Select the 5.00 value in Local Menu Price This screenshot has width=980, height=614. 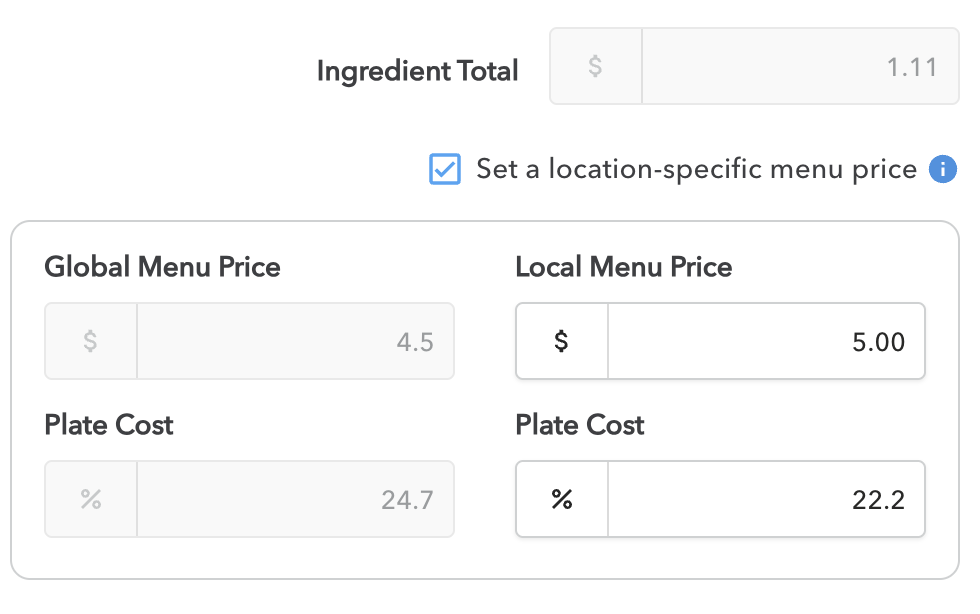coord(878,342)
